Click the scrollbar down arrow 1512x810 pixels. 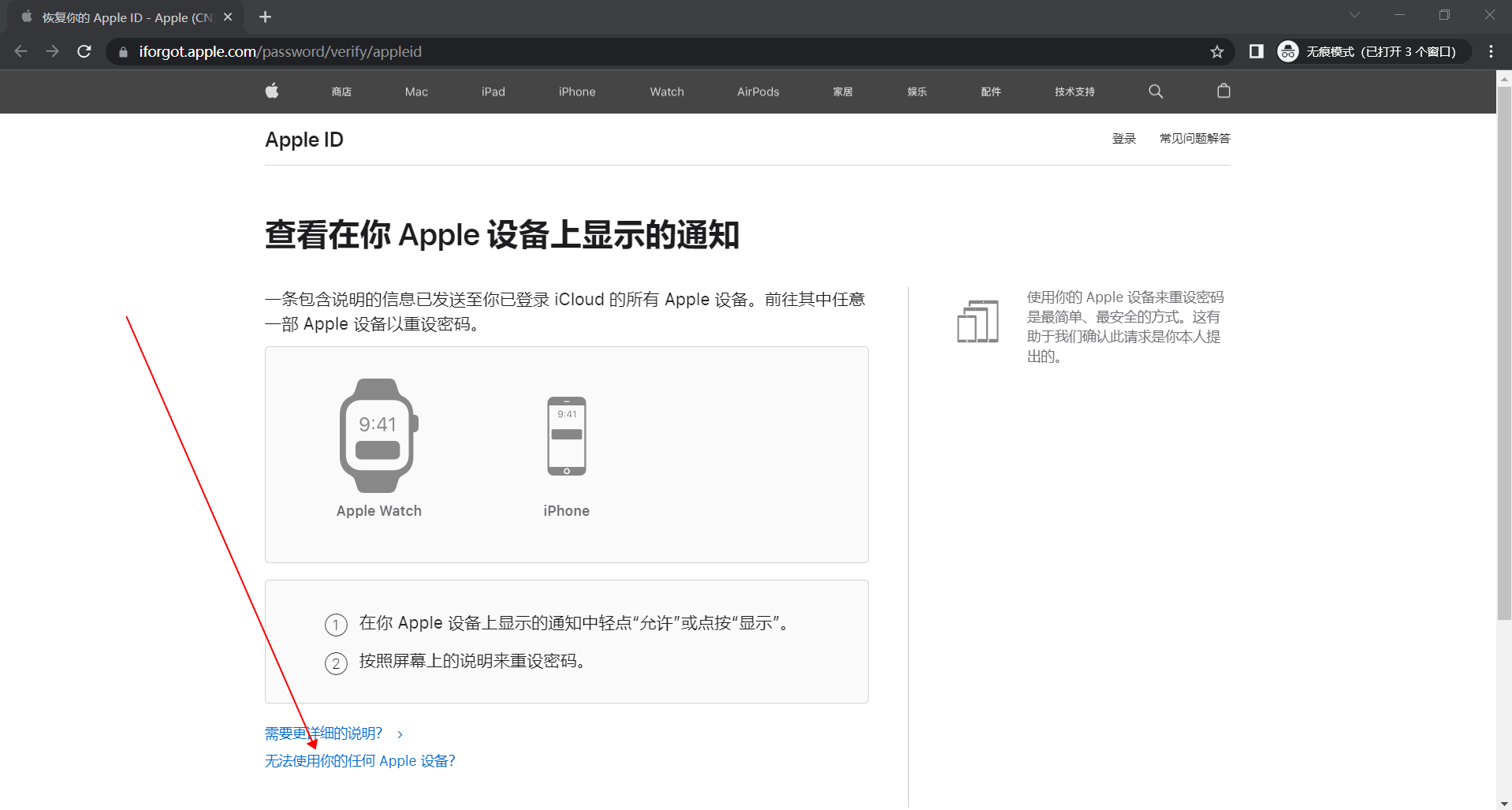(x=1504, y=803)
